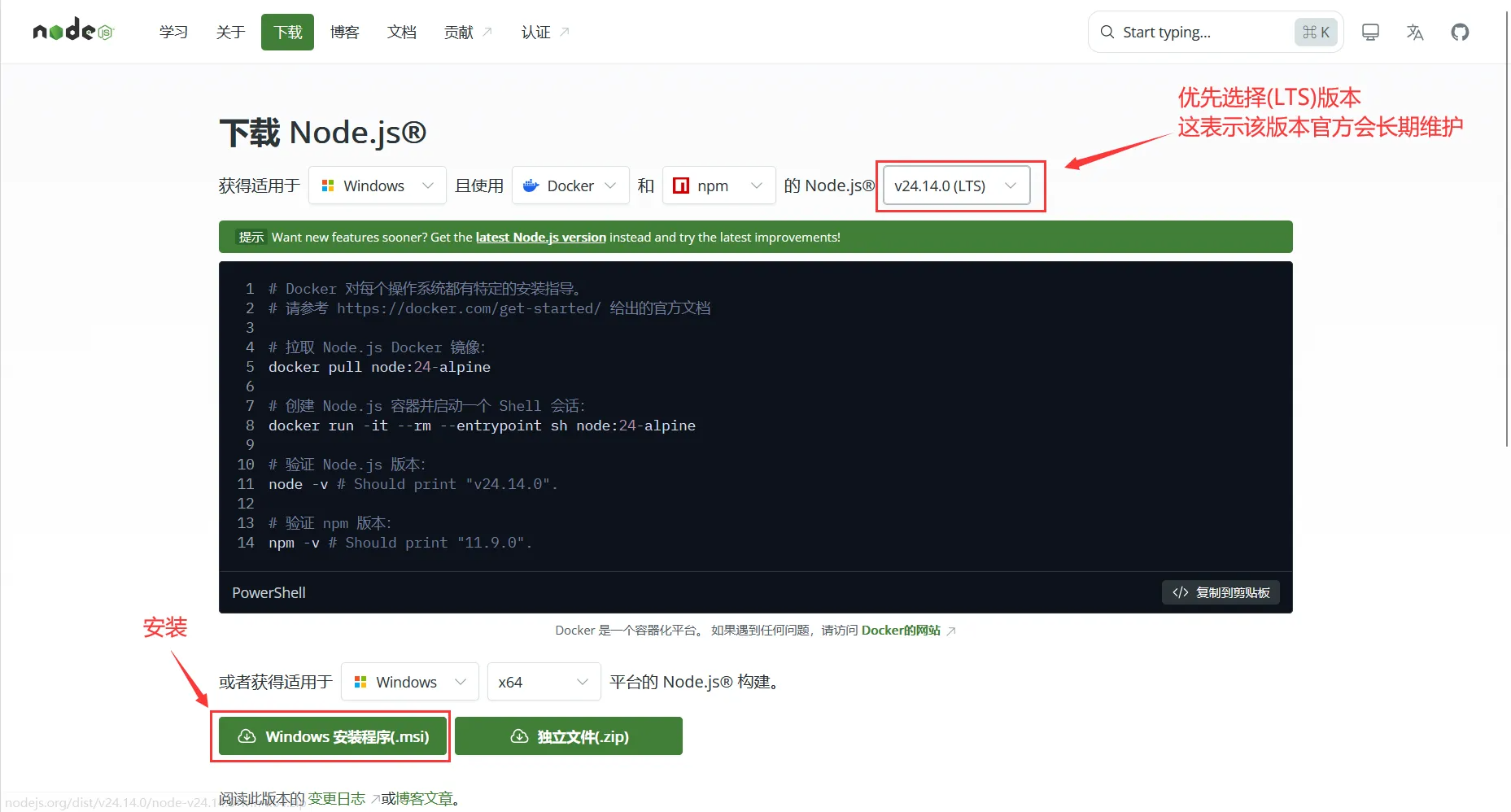Viewport: 1511px width, 812px height.
Task: Click the Windows logo in top dropdown
Action: click(328, 186)
